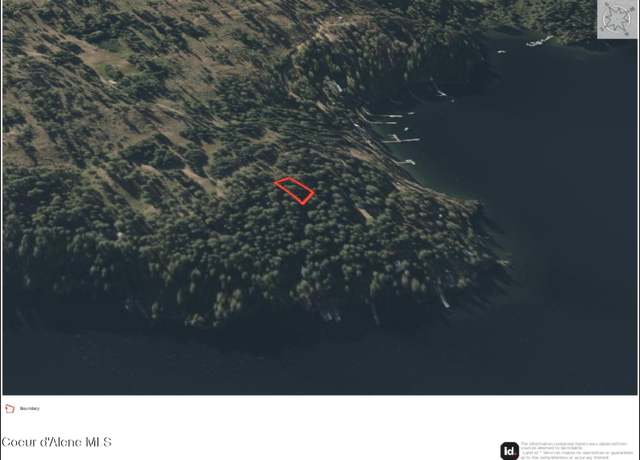640x460 pixels.
Task: Click the disclaimer text beside id. logo
Action: [x=577, y=451]
